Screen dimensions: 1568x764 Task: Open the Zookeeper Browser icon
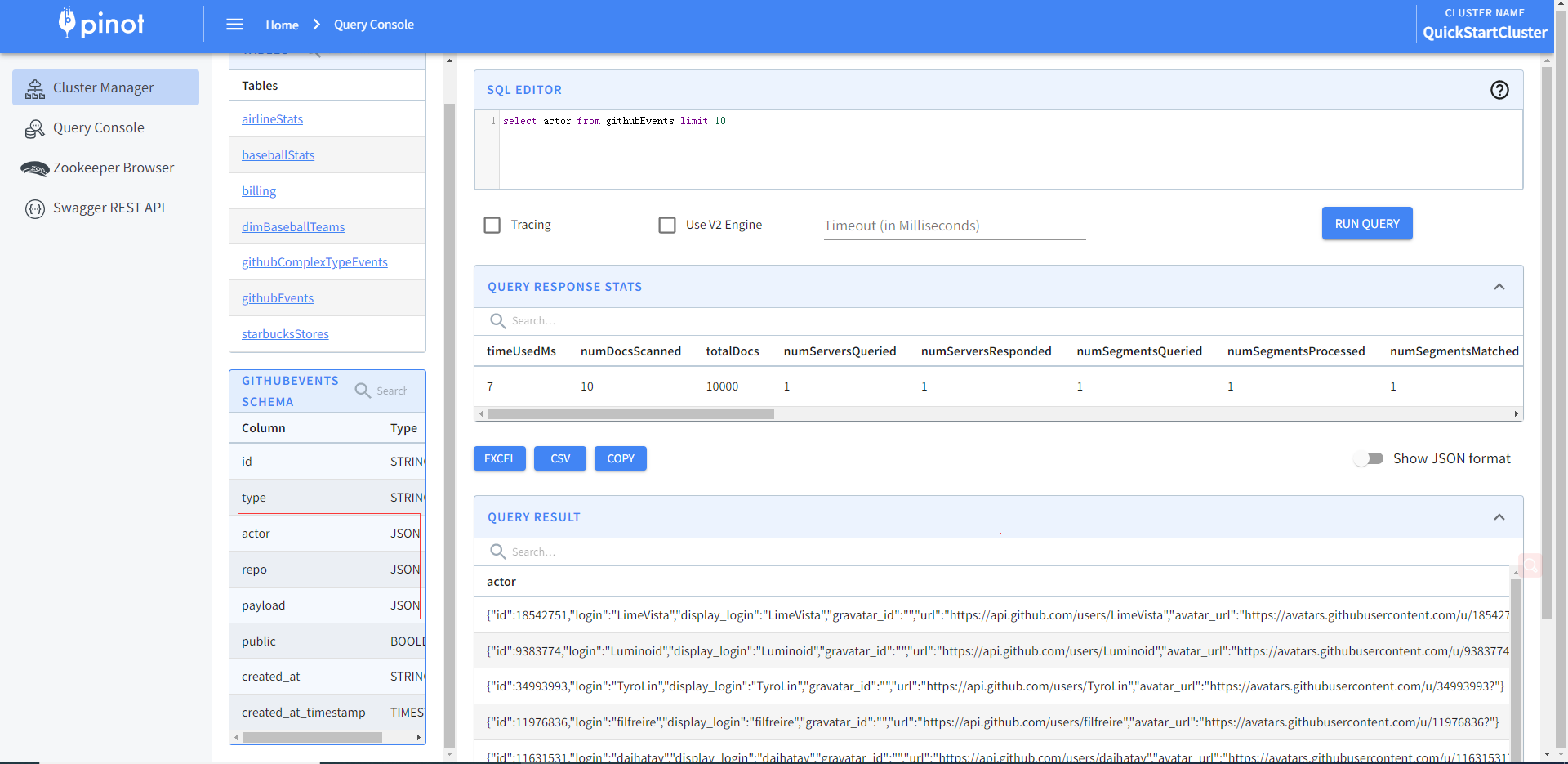point(35,168)
